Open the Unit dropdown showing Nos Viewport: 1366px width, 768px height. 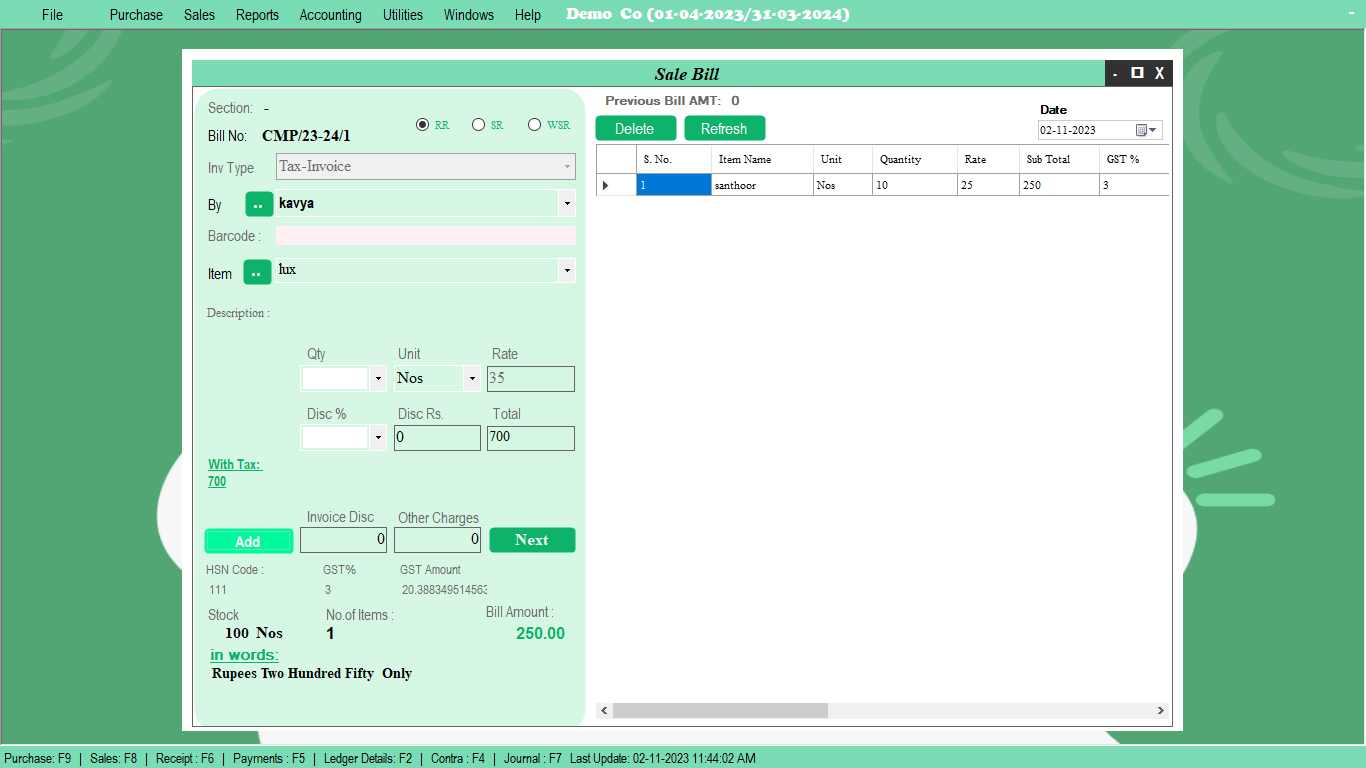tap(470, 378)
